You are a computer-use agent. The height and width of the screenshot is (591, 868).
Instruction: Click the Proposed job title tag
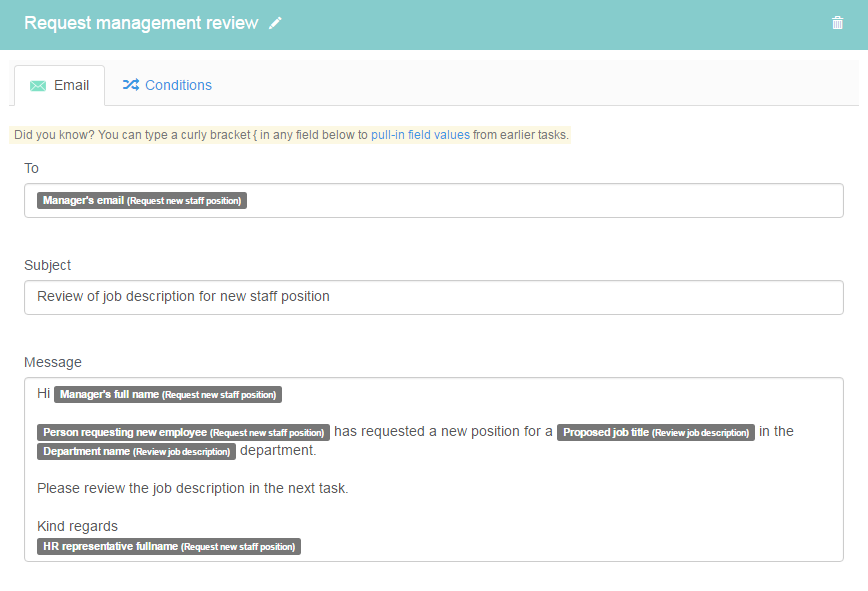pyautogui.click(x=655, y=432)
